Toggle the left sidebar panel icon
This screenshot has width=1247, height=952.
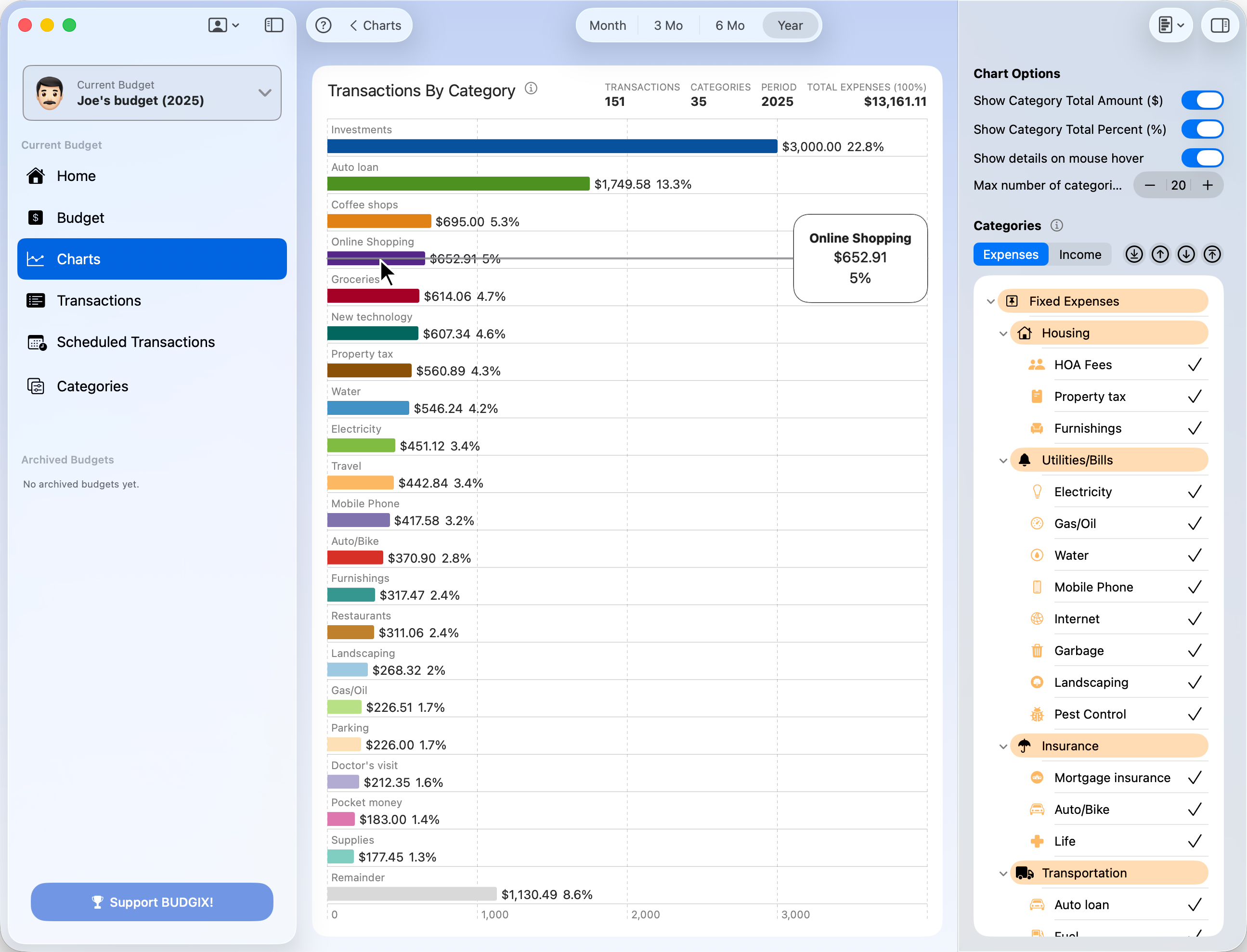[x=274, y=26]
